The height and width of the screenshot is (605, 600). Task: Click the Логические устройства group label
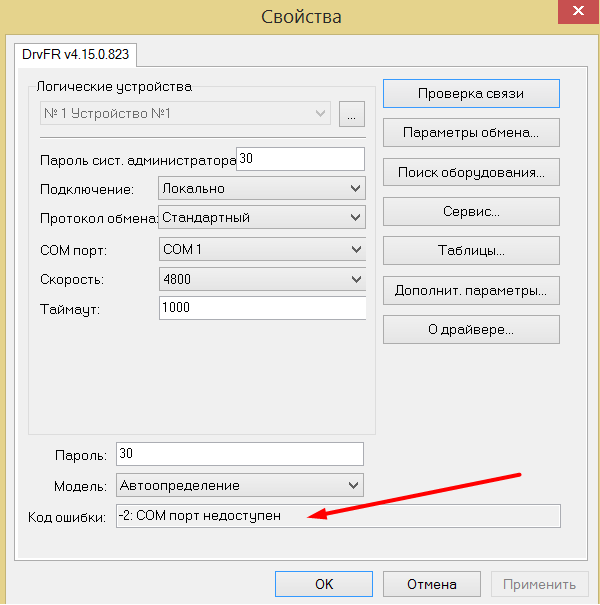[114, 86]
